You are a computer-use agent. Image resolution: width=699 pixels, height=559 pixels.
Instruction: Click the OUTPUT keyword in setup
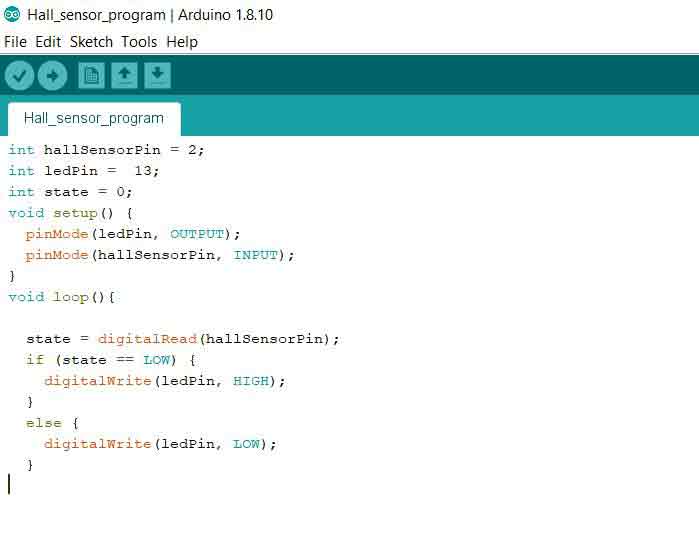coord(197,234)
